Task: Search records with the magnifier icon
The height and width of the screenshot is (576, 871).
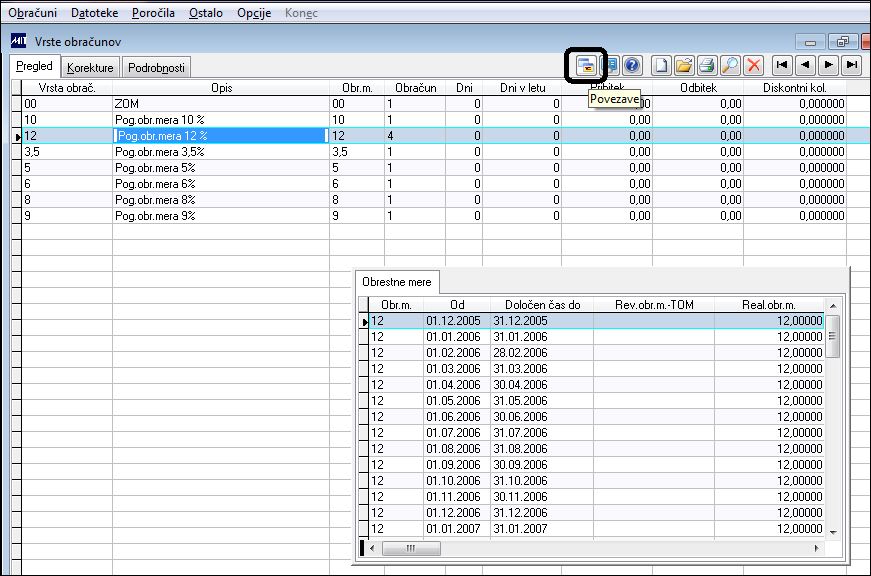Action: coord(729,66)
